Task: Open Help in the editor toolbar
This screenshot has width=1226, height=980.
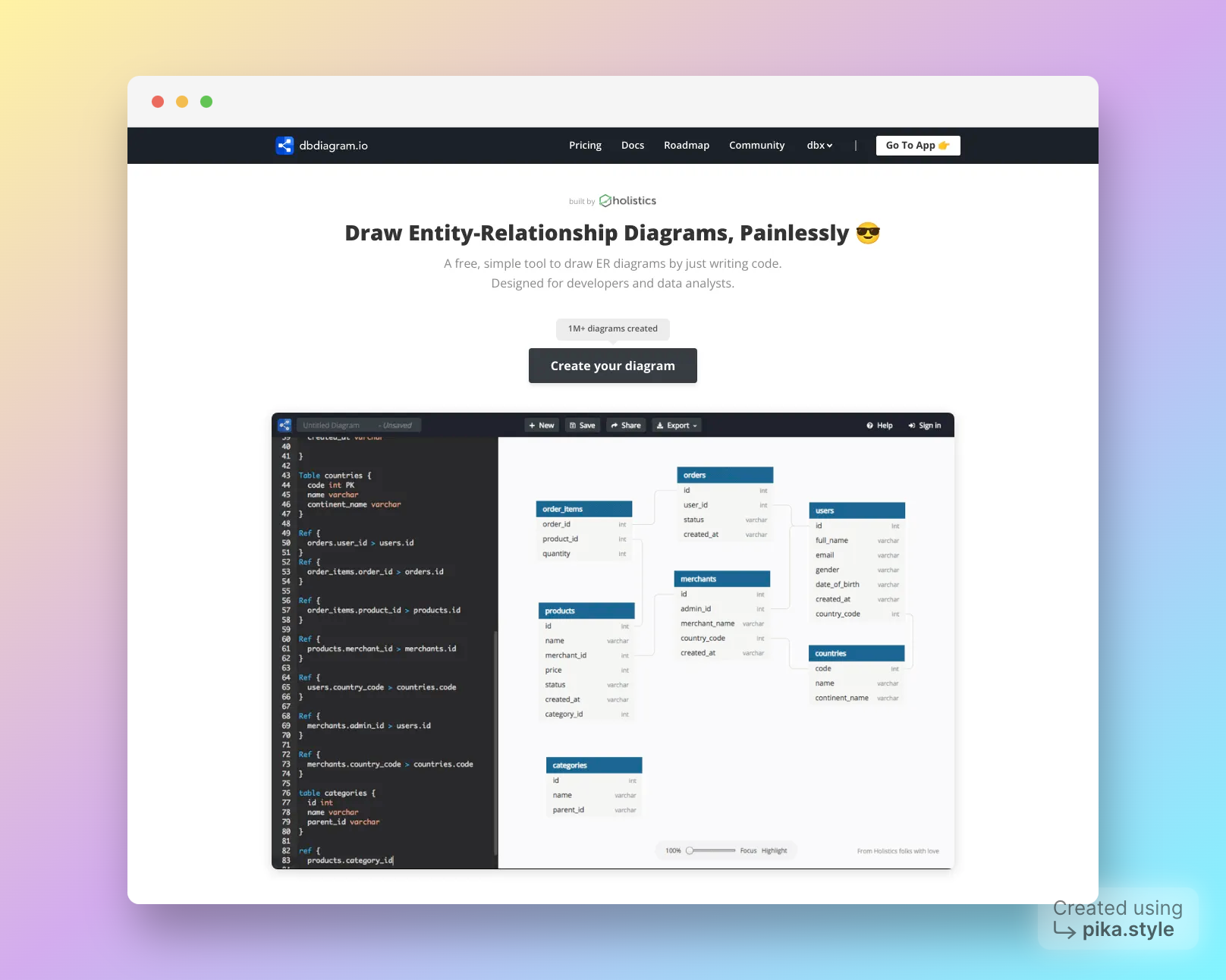Action: point(879,426)
